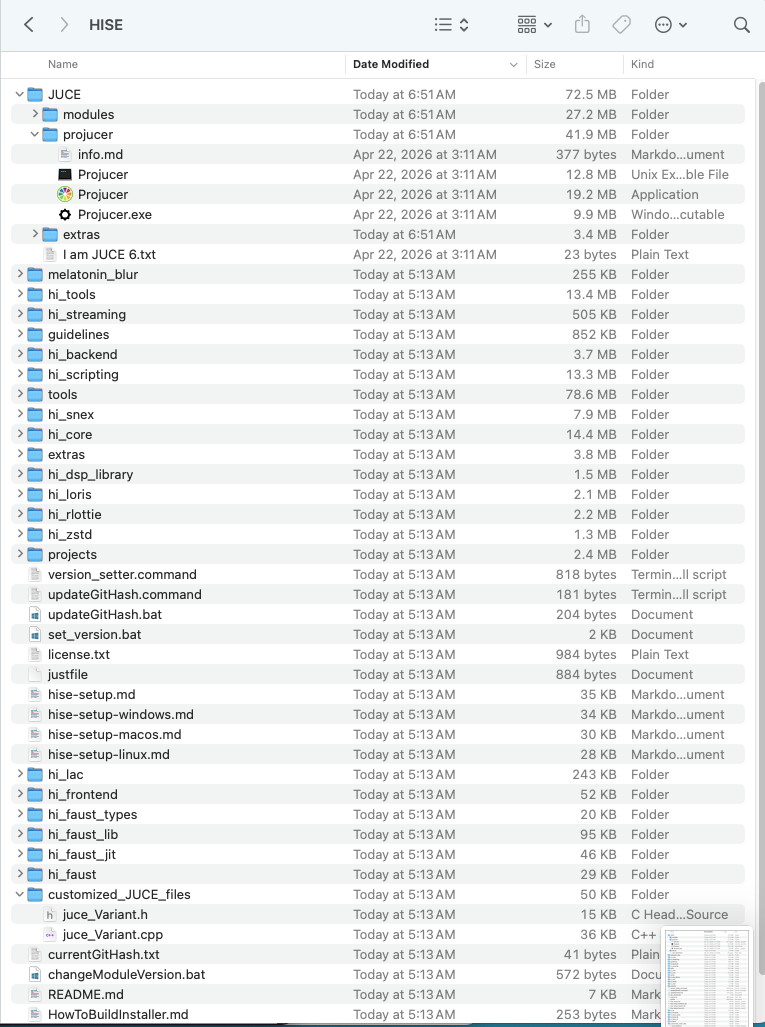Select the hi_frontend folder name
This screenshot has width=765, height=1027.
83,794
